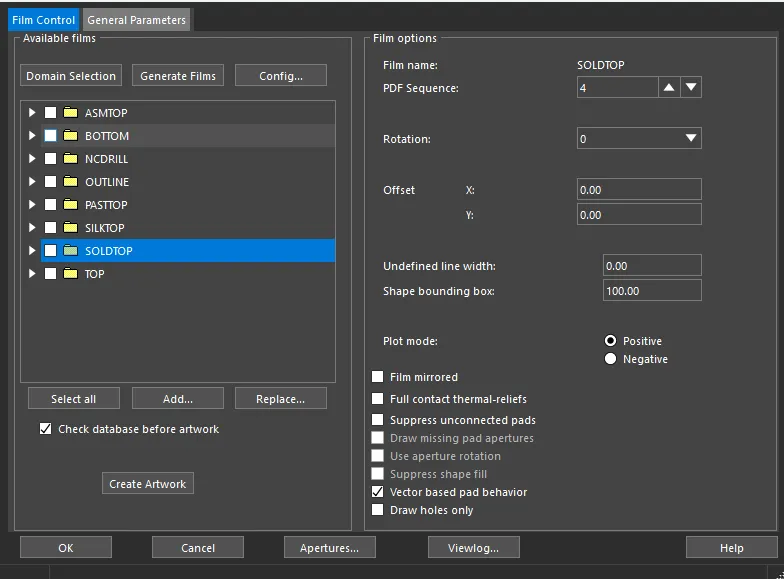Image resolution: width=784 pixels, height=579 pixels.
Task: Expand the ASMTOP film entry
Action: (32, 112)
